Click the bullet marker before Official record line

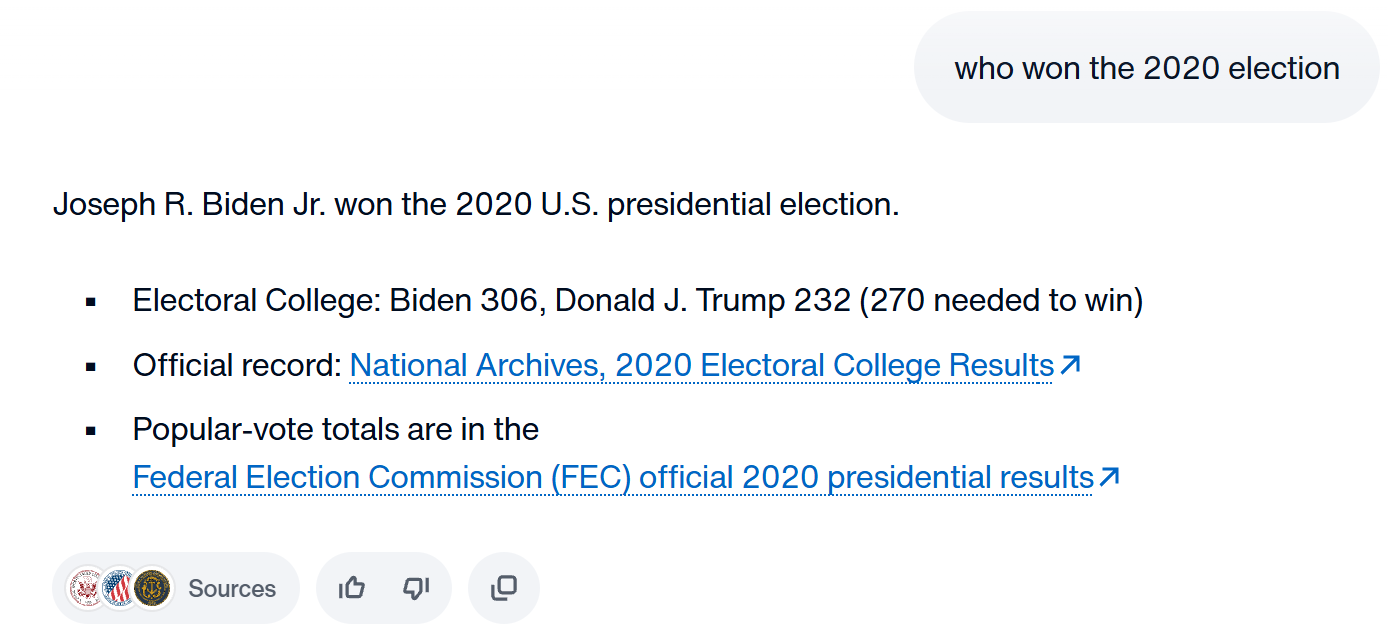(91, 367)
